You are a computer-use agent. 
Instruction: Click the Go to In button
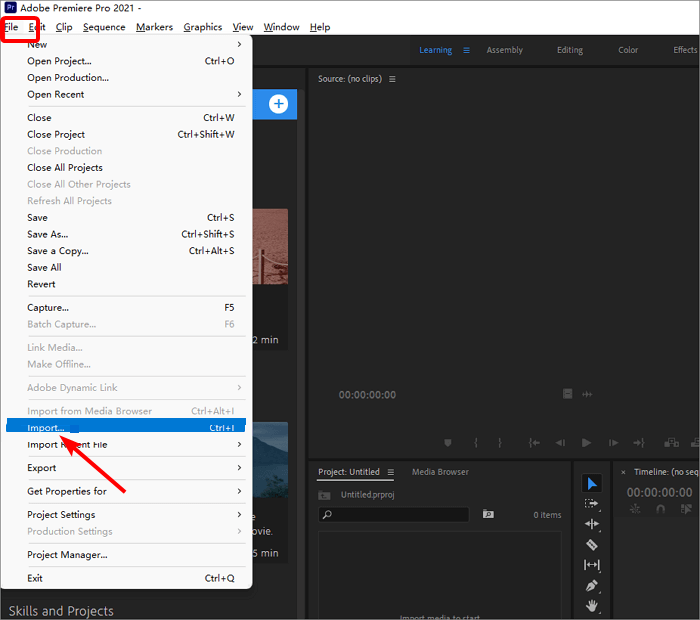pos(534,443)
